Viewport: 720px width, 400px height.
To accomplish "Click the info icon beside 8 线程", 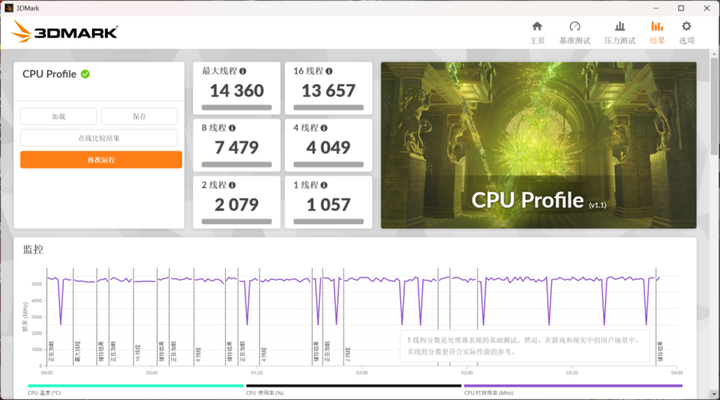I will point(232,128).
